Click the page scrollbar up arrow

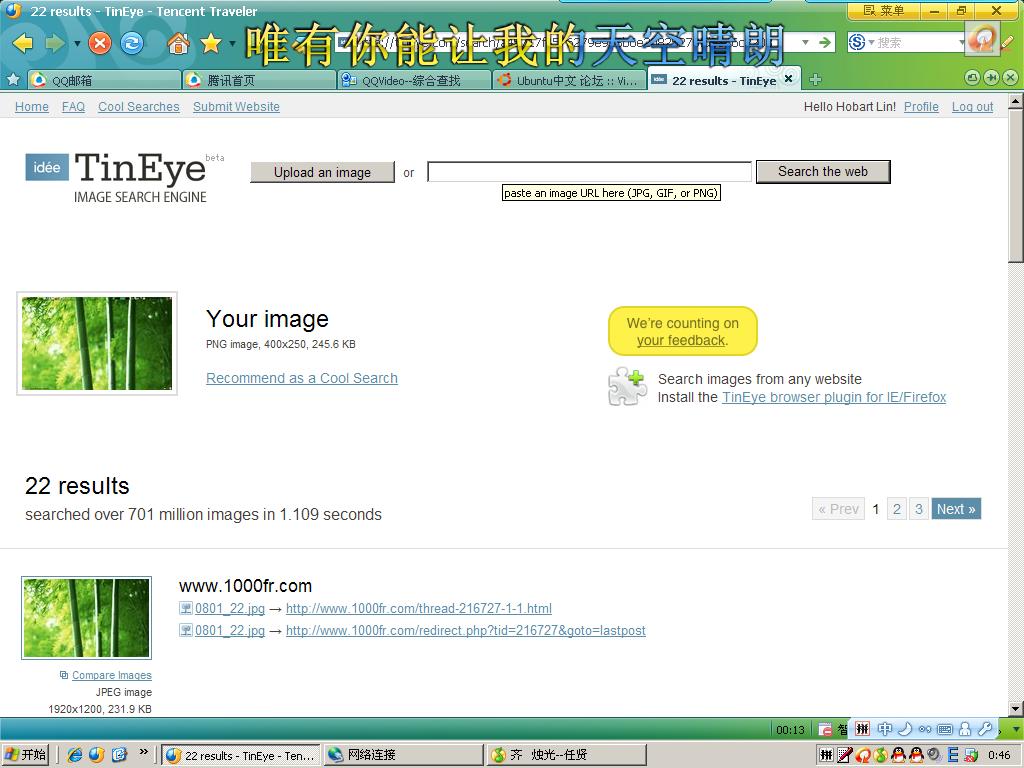point(1016,101)
